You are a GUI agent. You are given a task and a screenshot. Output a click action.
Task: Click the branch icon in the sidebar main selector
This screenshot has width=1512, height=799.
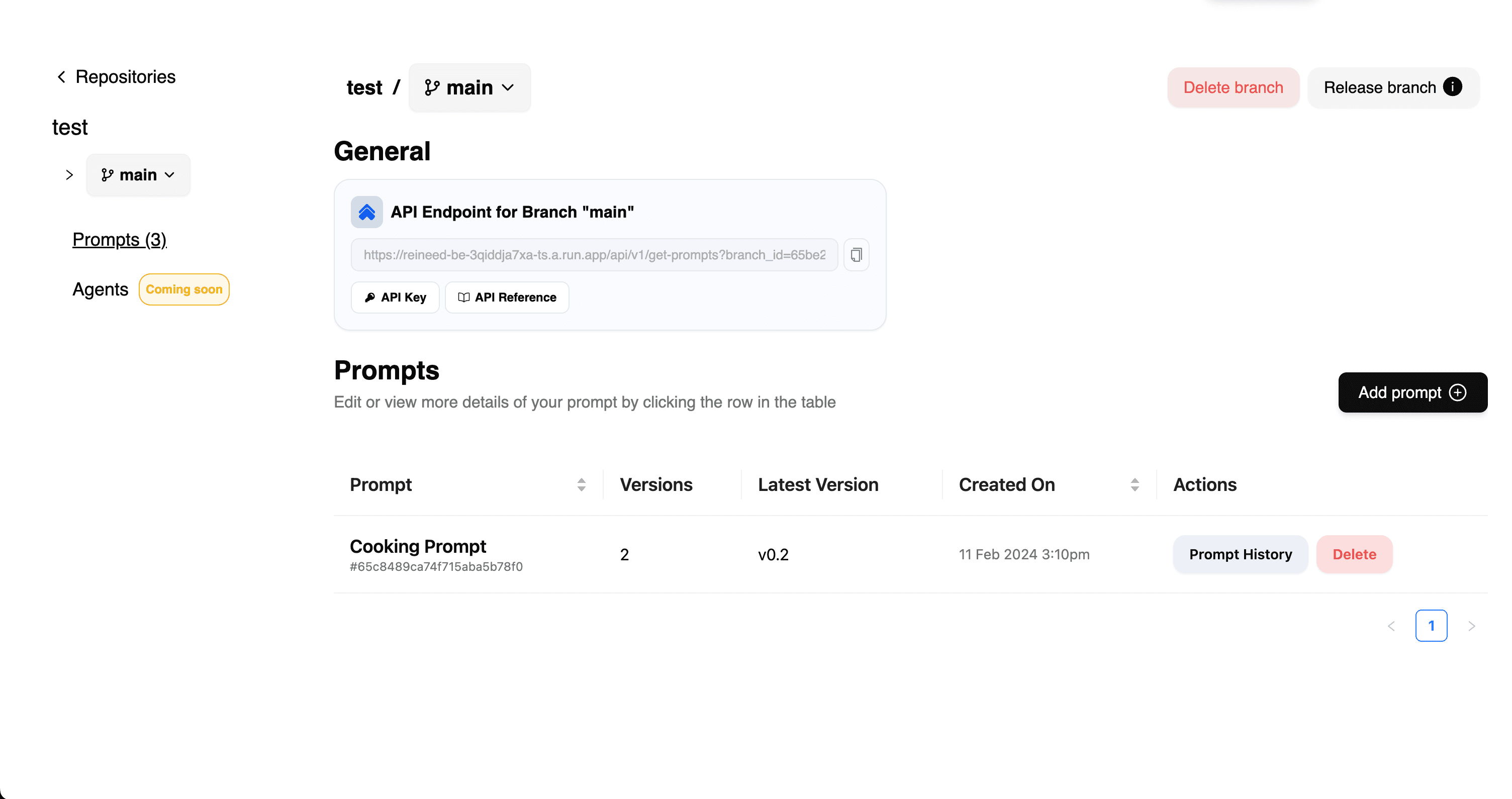coord(108,174)
